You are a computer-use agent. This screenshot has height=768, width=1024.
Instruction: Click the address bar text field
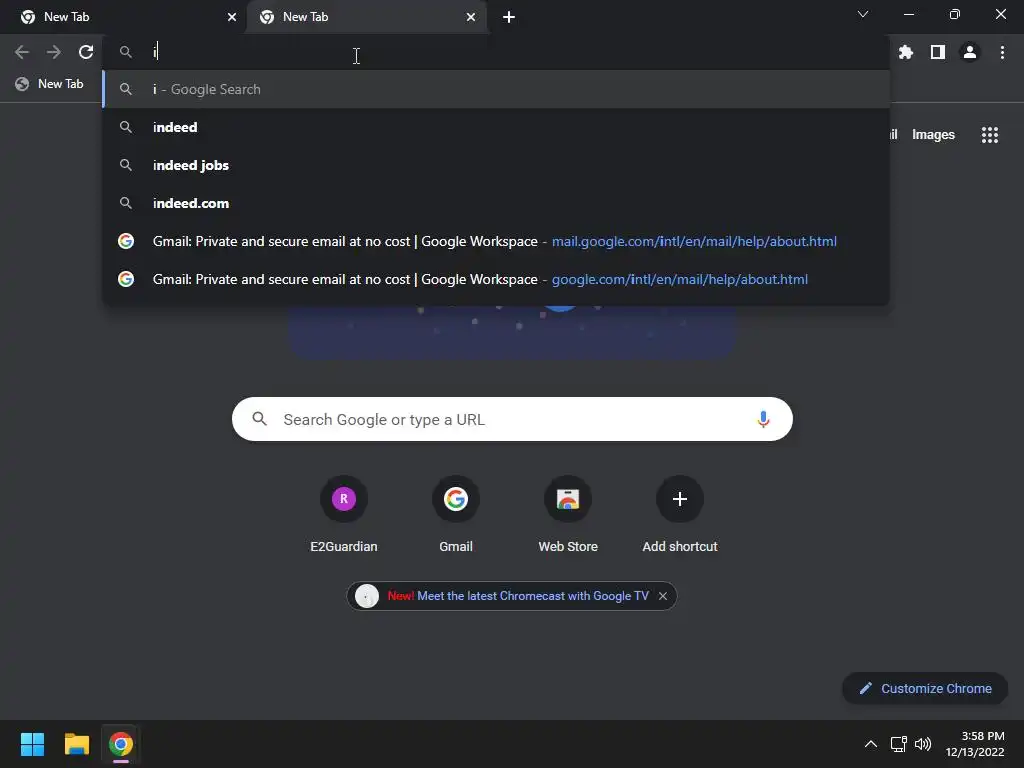coord(496,52)
